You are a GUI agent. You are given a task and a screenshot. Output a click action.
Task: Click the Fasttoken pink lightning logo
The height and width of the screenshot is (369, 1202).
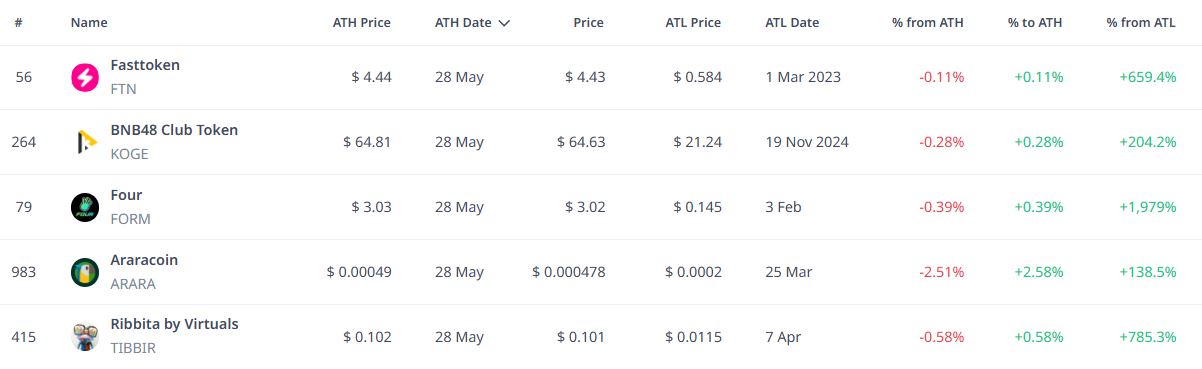tap(85, 77)
